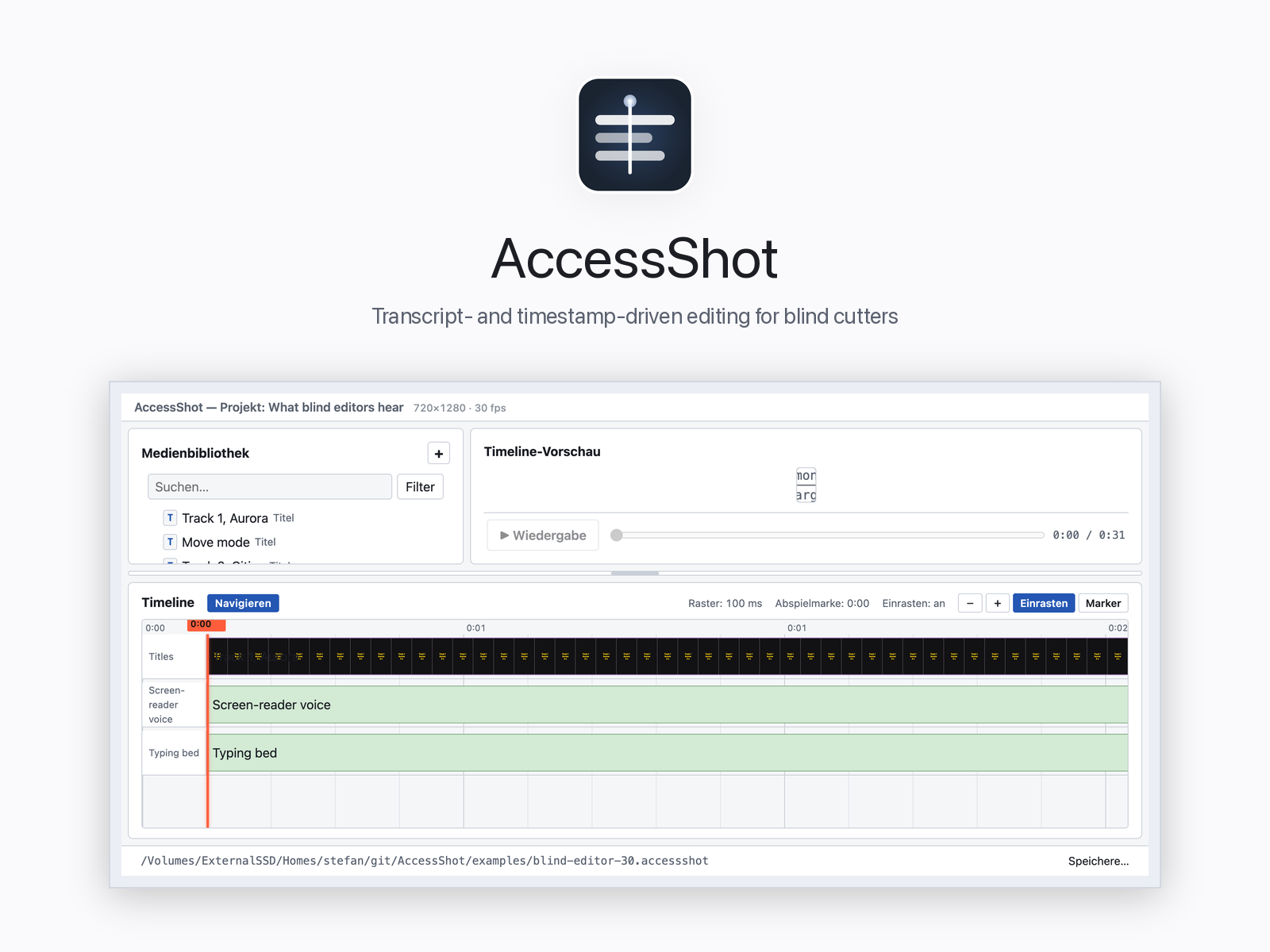Select the Screen-reader voice track header

coord(175,704)
